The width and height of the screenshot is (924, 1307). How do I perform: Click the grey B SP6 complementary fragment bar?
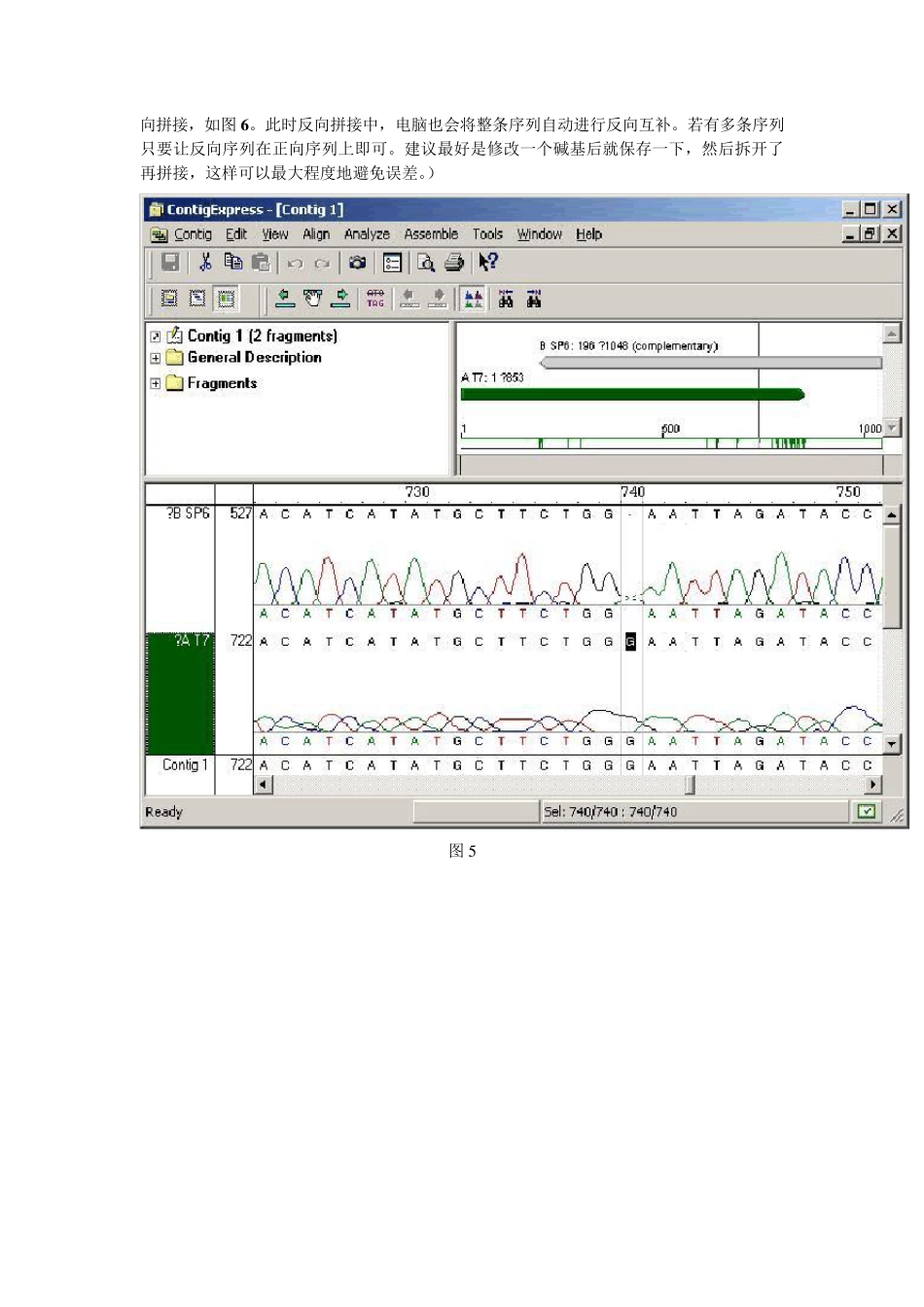click(x=710, y=363)
